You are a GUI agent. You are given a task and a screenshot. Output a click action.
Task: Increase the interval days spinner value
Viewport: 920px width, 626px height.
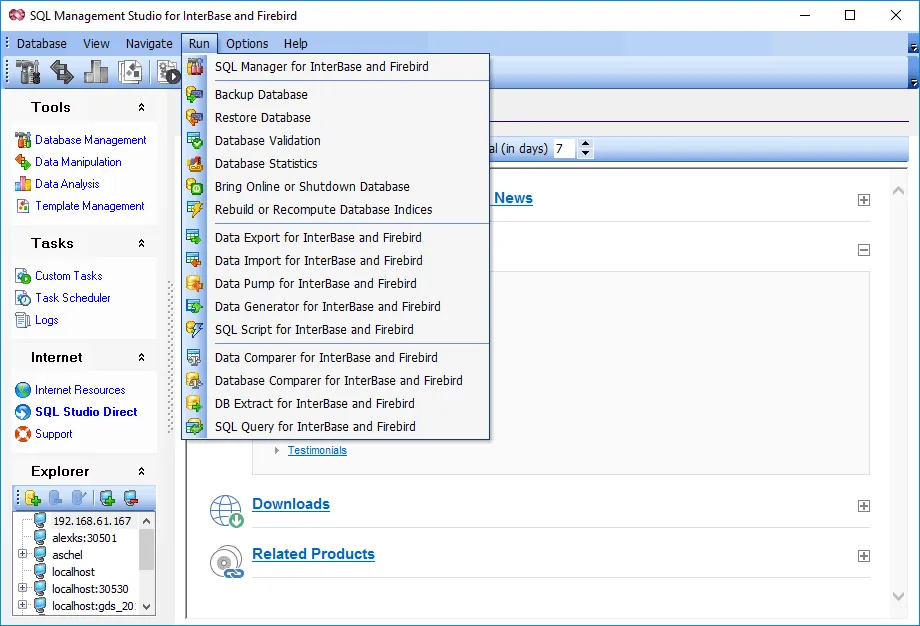click(586, 144)
